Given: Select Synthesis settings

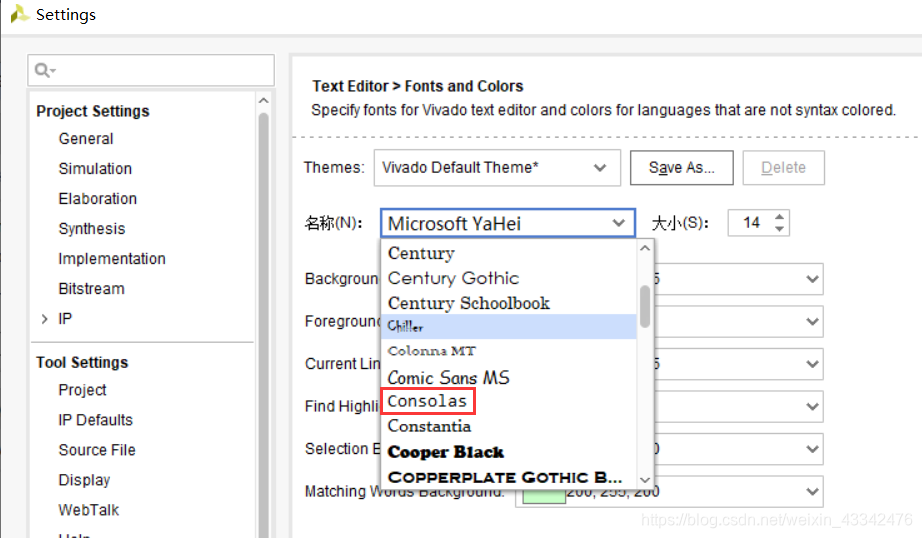Looking at the screenshot, I should pos(92,229).
